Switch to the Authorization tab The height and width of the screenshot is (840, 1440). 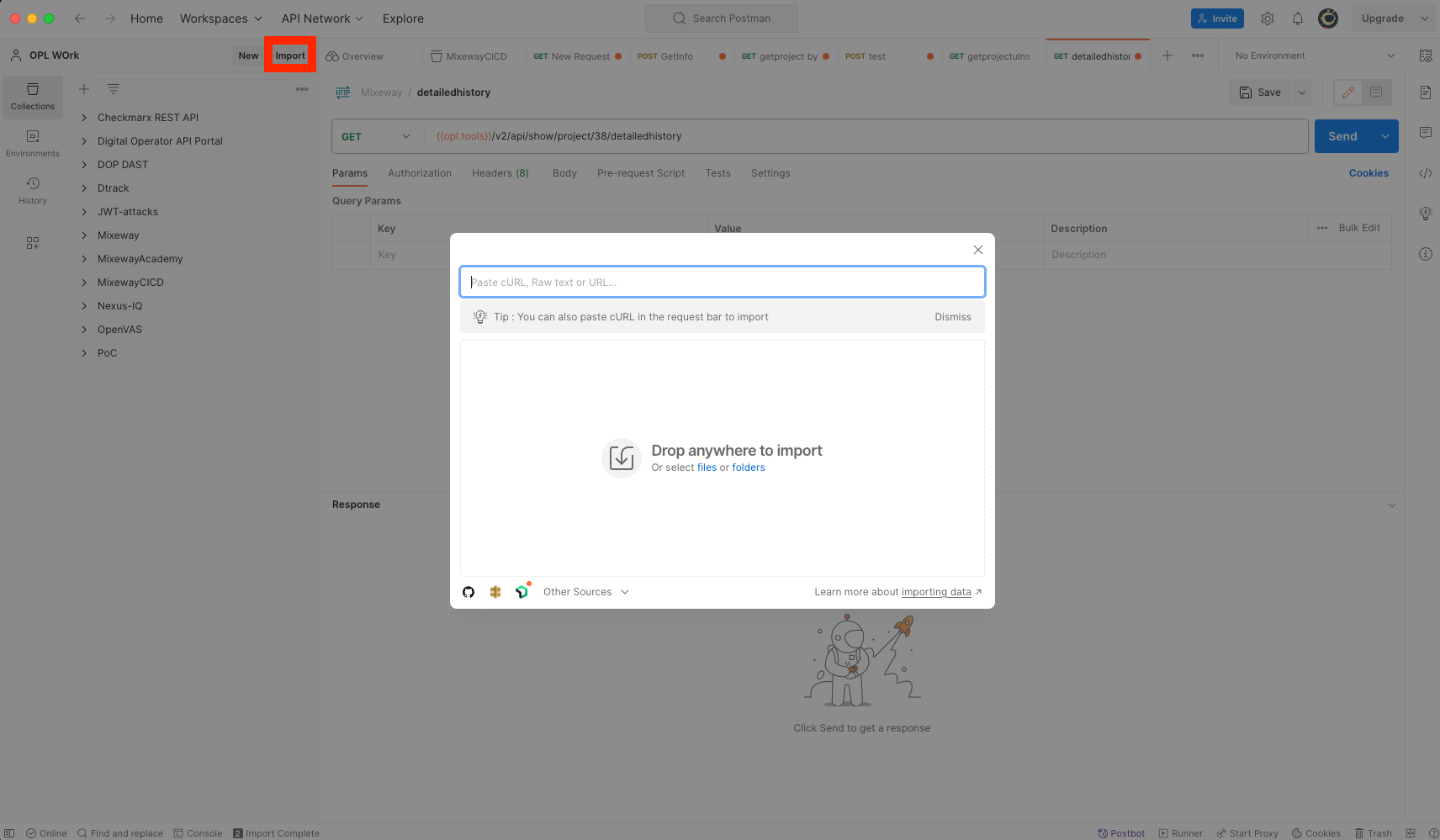(420, 173)
